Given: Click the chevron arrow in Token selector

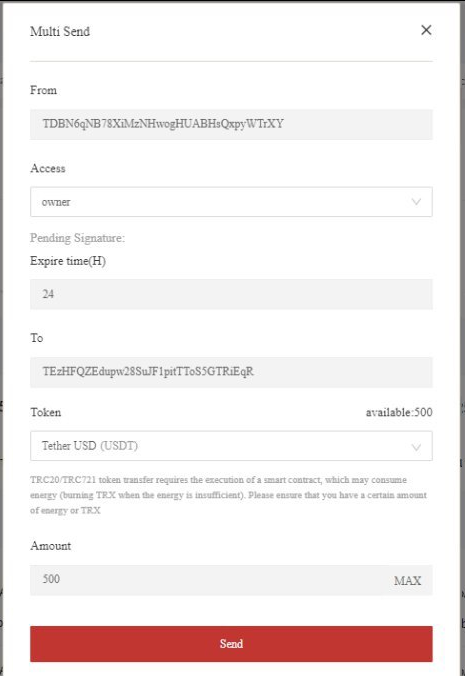Looking at the screenshot, I should 416,447.
